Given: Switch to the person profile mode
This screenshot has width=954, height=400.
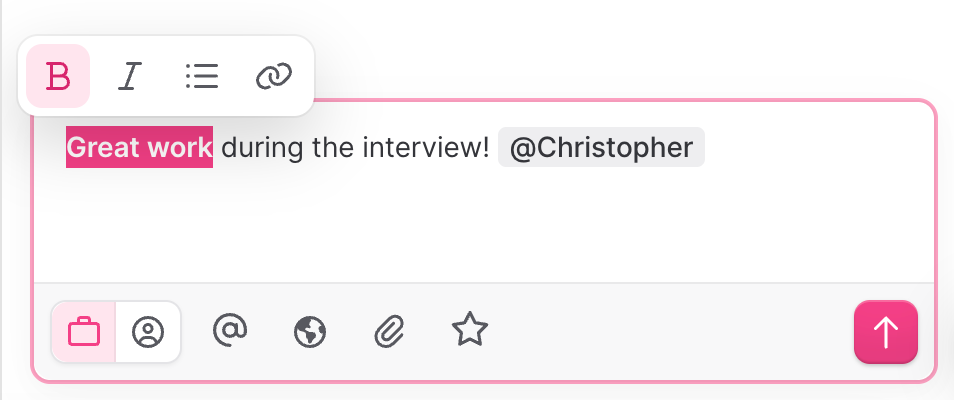Looking at the screenshot, I should tap(148, 331).
